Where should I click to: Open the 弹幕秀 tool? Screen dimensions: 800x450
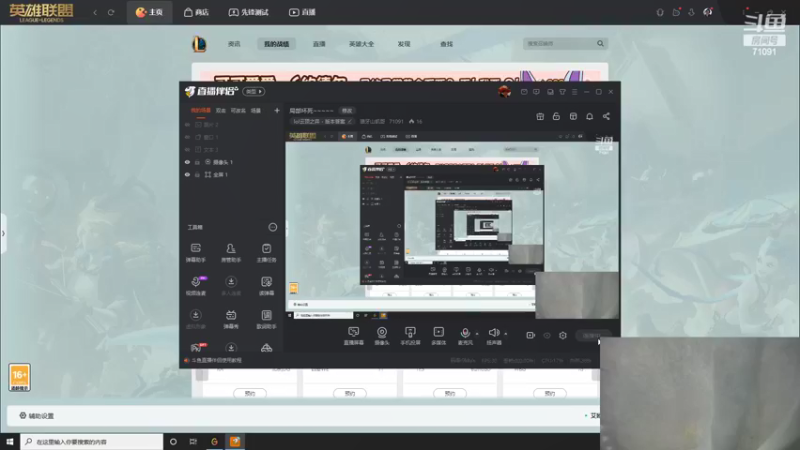point(231,319)
